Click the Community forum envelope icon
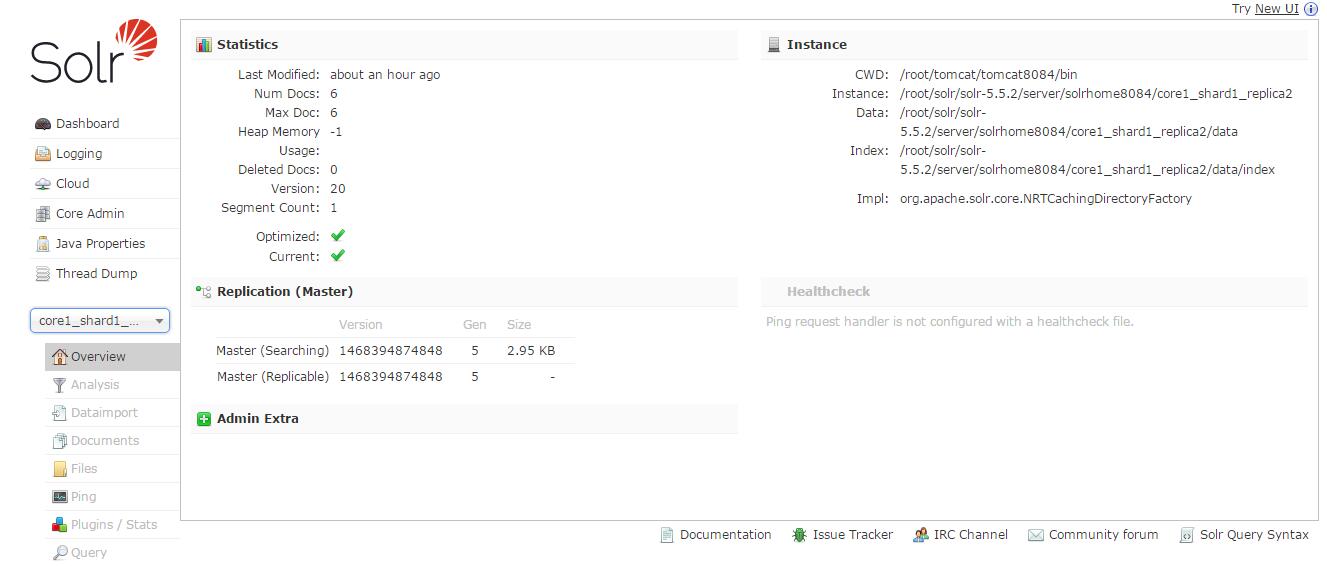 [x=1036, y=536]
